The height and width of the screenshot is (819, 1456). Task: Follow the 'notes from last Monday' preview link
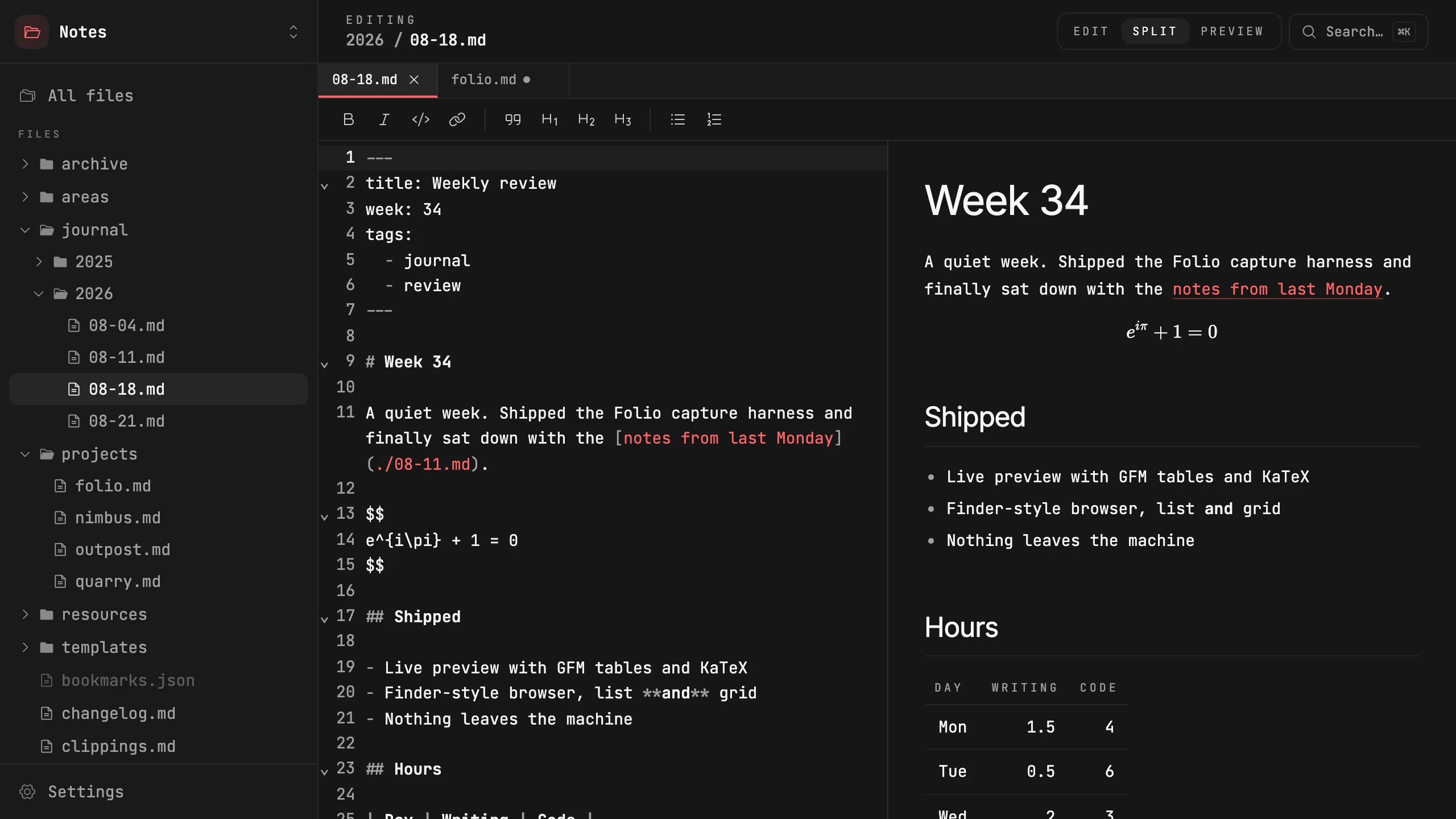coord(1277,289)
